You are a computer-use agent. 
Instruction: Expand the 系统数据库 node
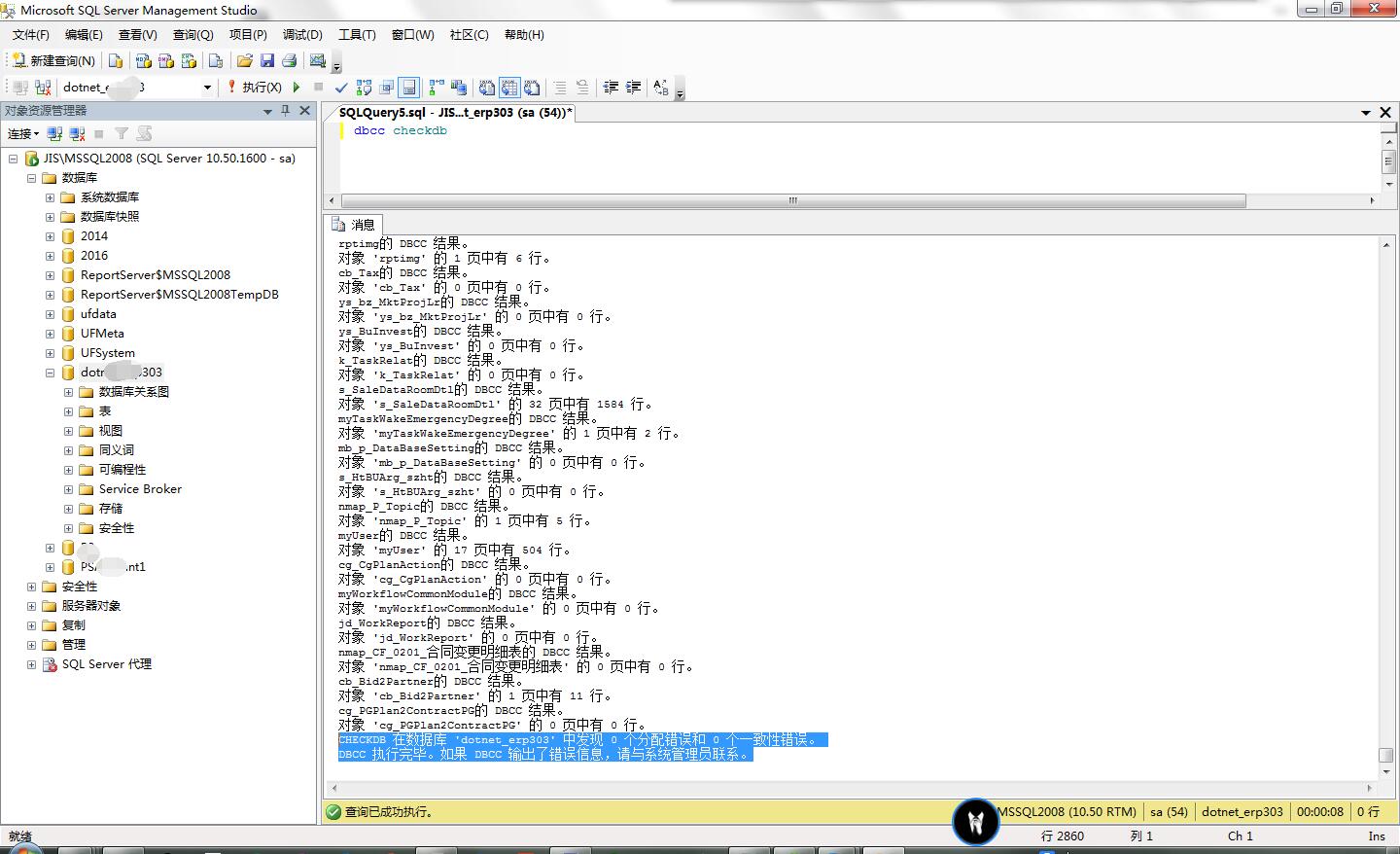click(50, 197)
